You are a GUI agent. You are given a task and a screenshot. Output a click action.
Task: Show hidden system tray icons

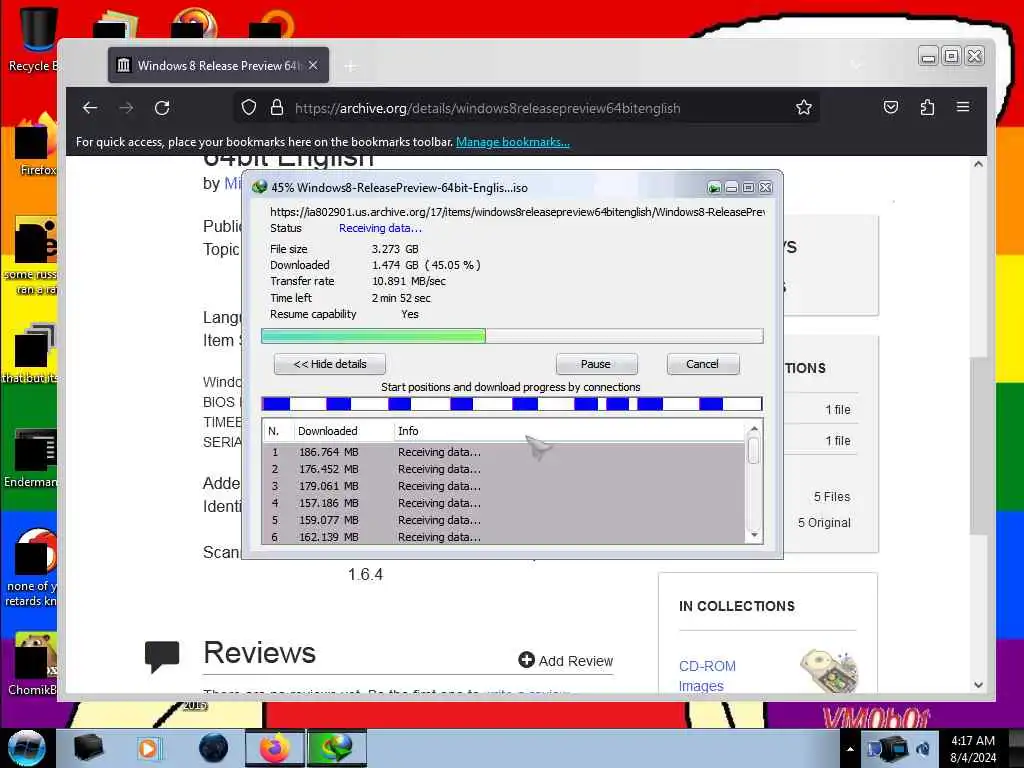(x=850, y=749)
